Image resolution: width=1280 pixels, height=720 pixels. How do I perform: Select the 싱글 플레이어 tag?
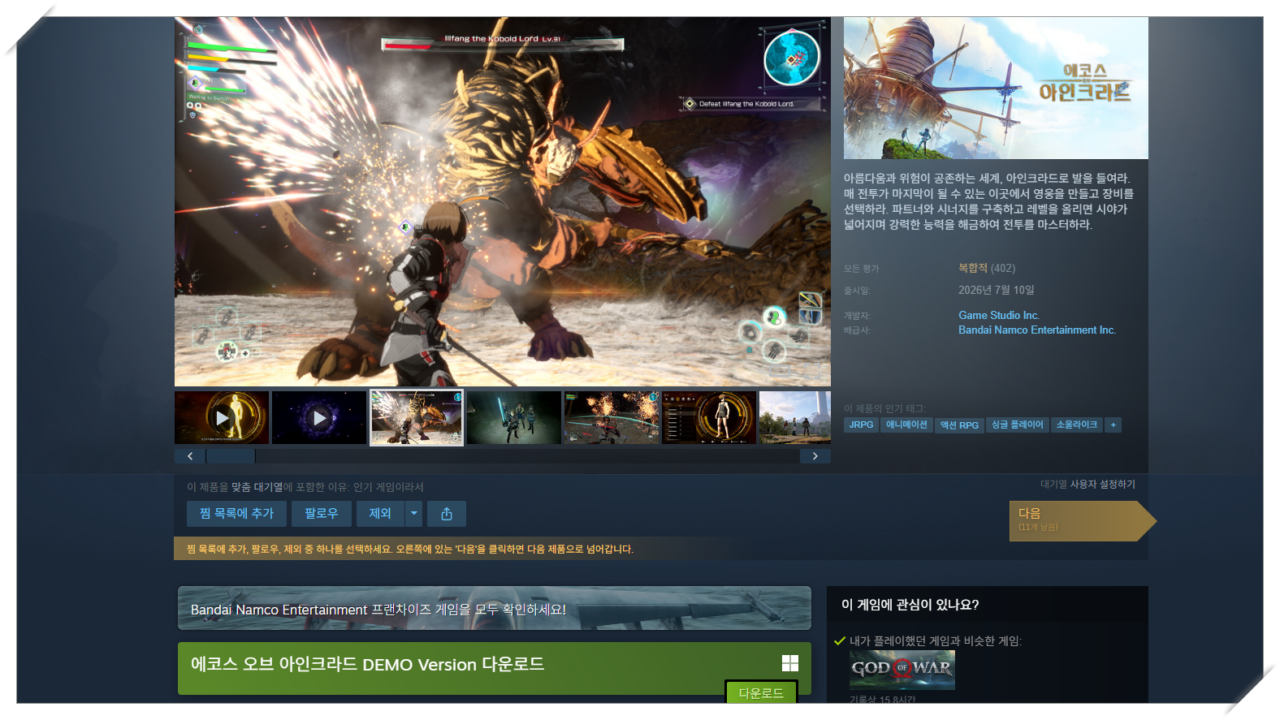(x=1017, y=425)
